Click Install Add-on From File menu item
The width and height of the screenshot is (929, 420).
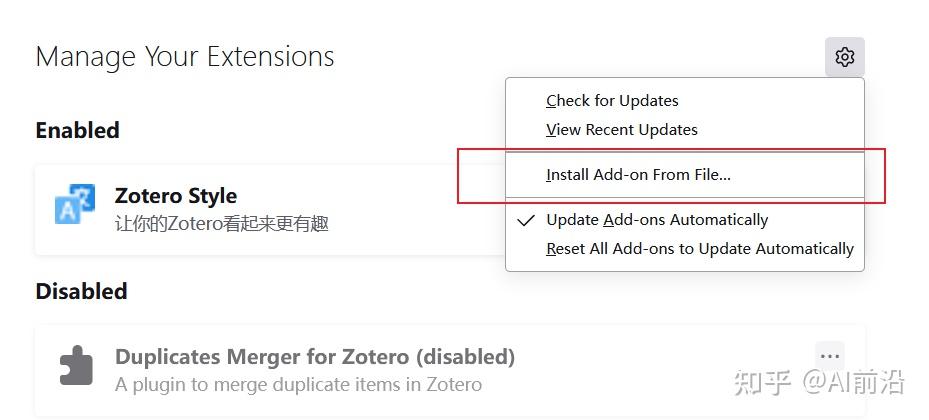(638, 175)
